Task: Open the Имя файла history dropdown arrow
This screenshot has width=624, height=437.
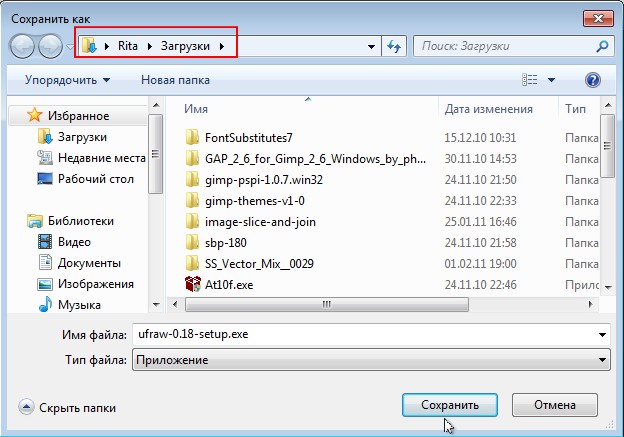Action: 602,335
